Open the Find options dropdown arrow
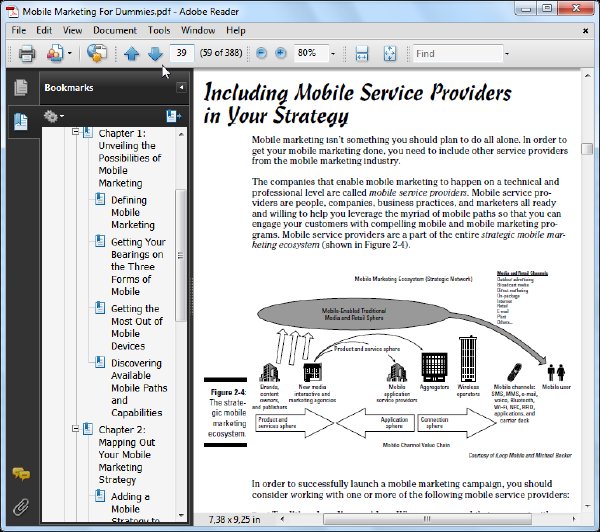This screenshot has width=600, height=532. coord(507,54)
